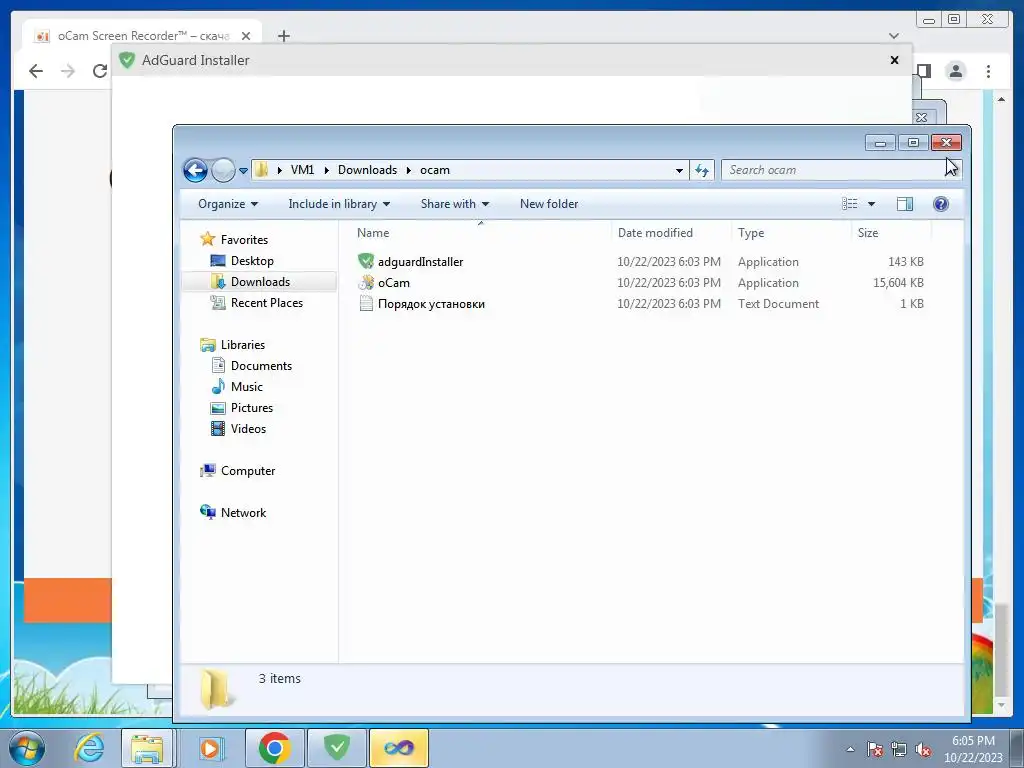Change the view icon in Explorer
1024x768 pixels.
click(x=849, y=204)
